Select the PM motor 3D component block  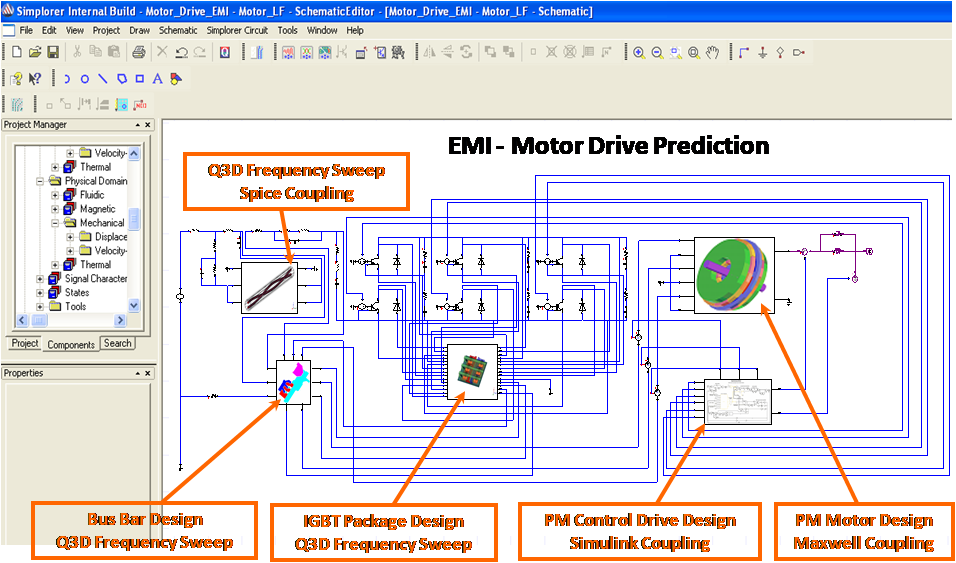click(734, 275)
